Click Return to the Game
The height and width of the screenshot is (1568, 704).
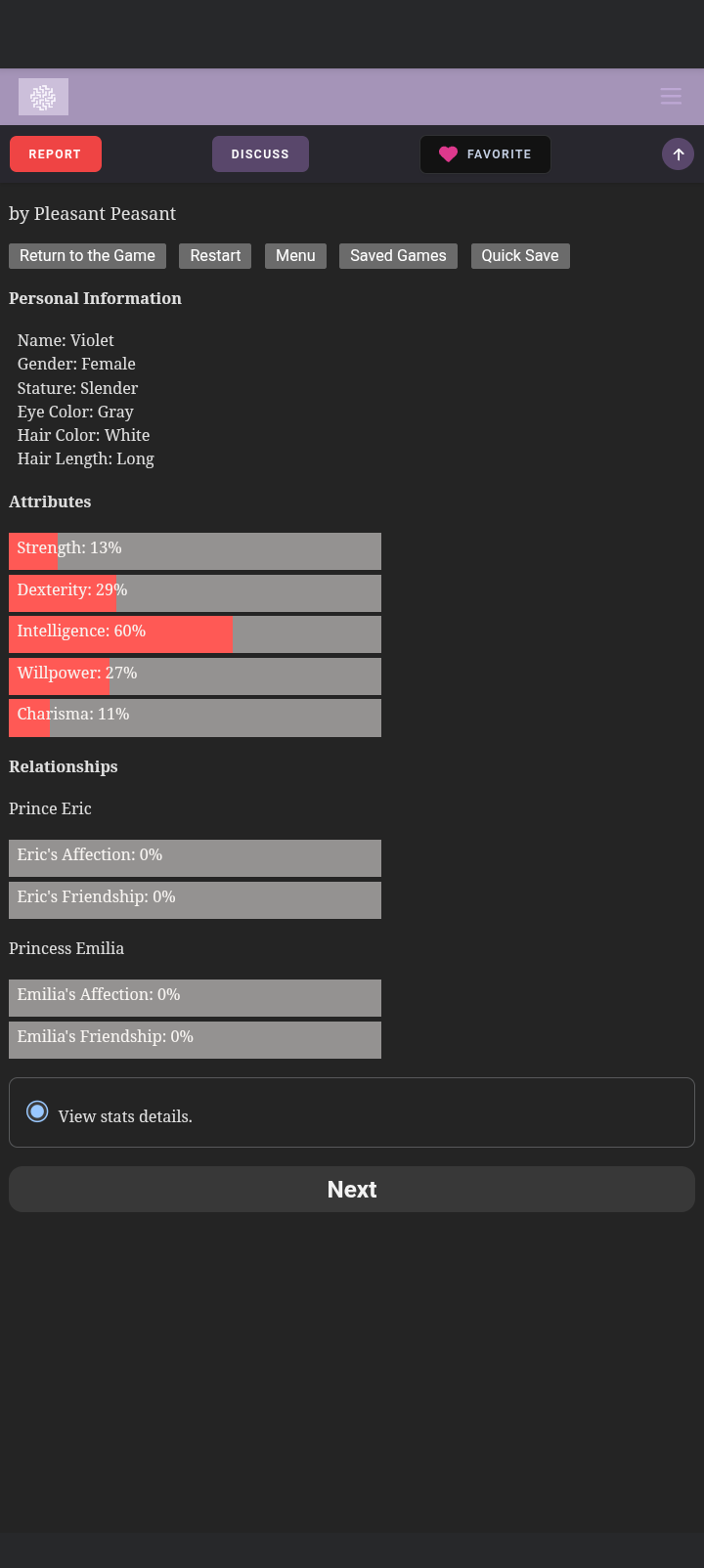tap(87, 256)
